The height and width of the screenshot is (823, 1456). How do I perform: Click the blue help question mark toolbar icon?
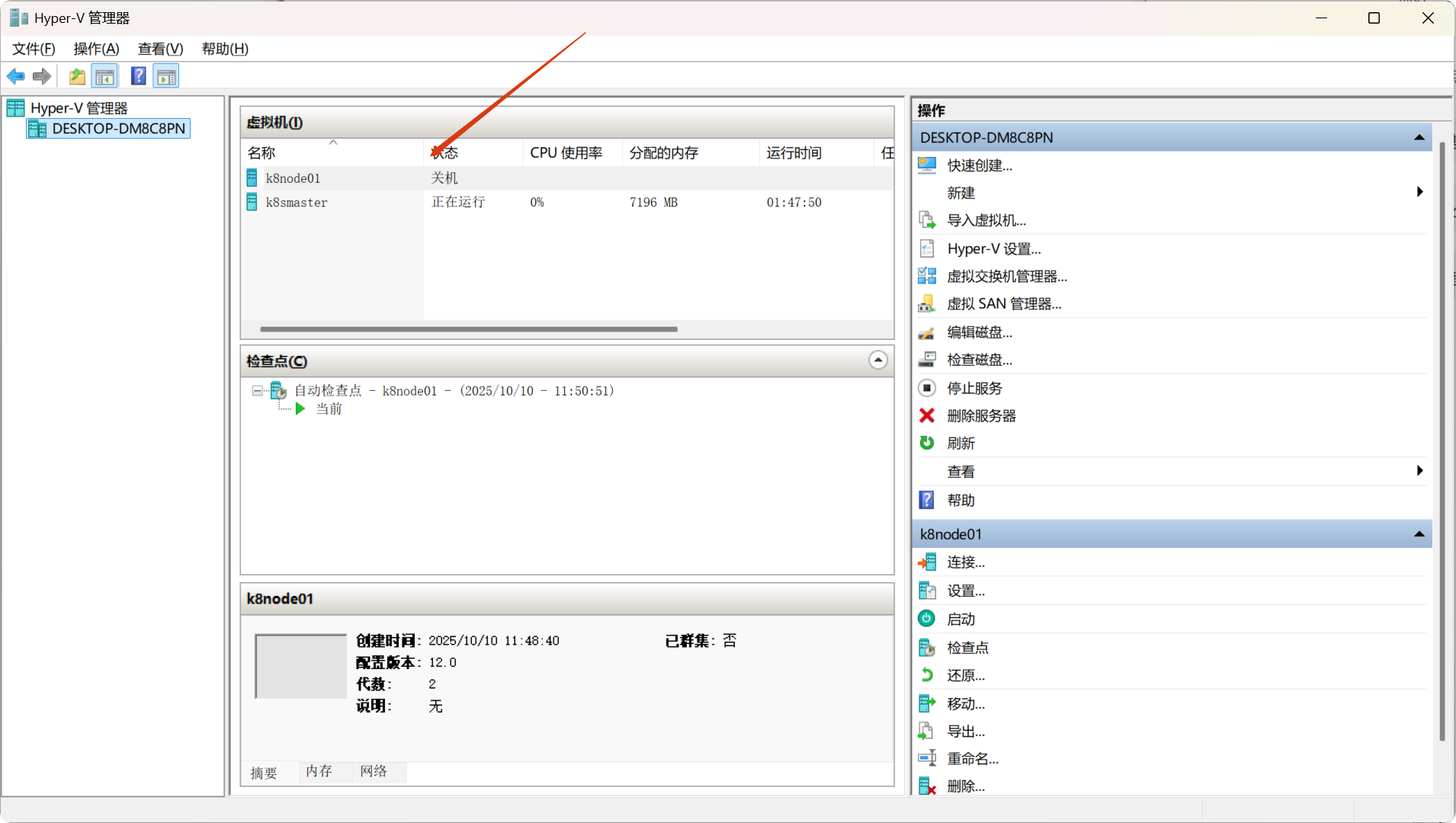pyautogui.click(x=138, y=76)
